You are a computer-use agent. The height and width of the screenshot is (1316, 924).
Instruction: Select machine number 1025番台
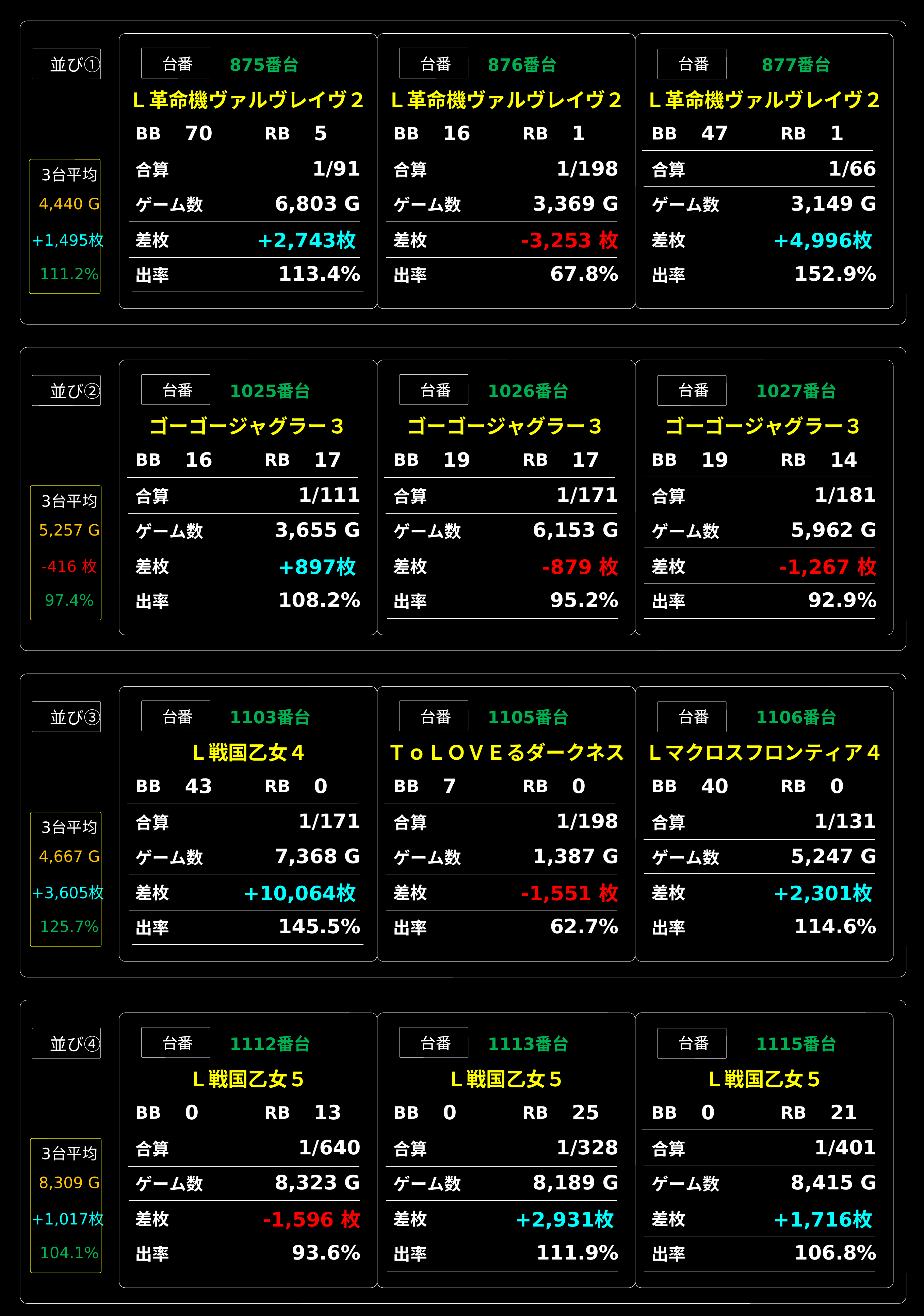(270, 391)
